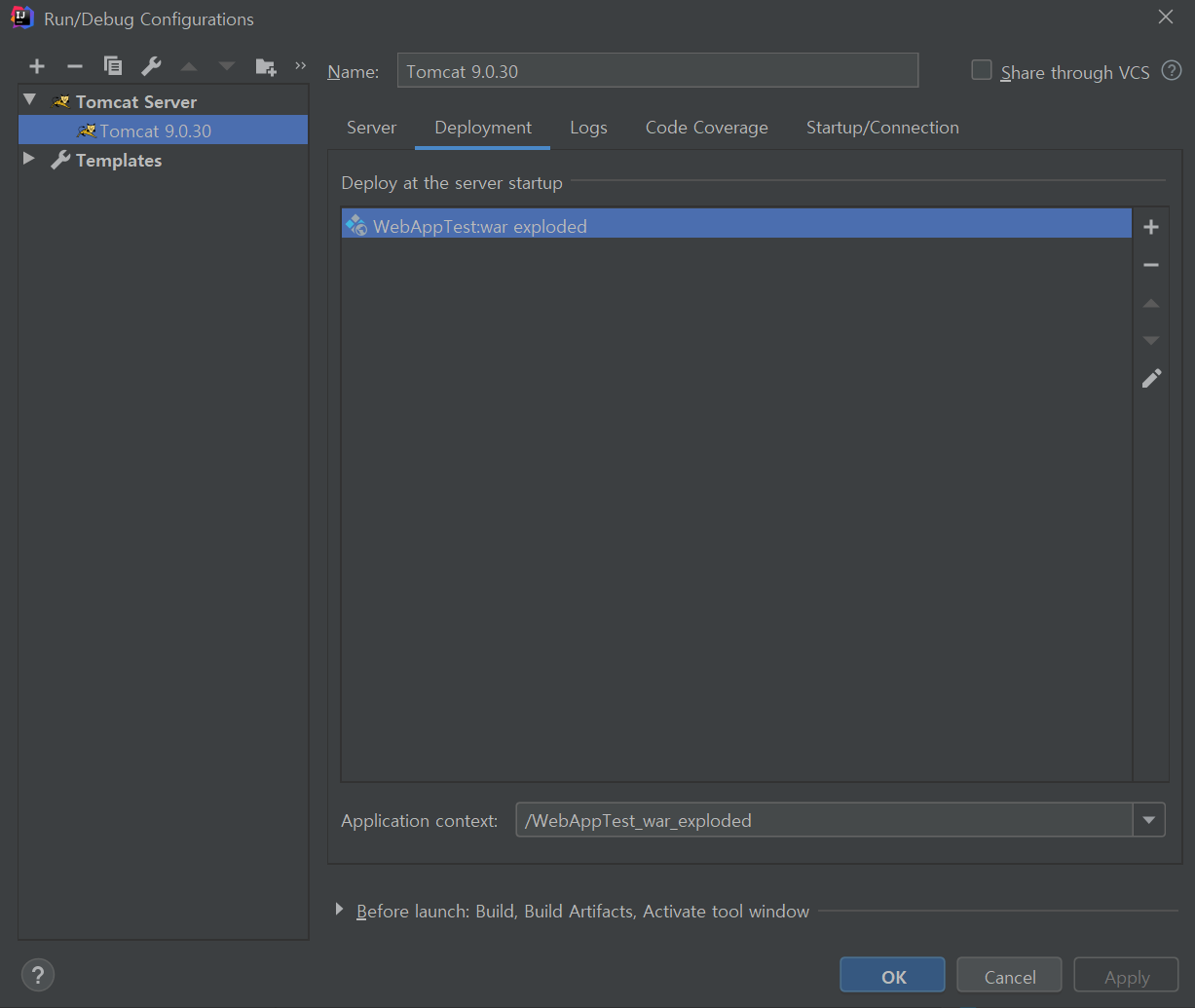This screenshot has height=1008, width=1195.
Task: Move deployment artifact up
Action: (1151, 303)
